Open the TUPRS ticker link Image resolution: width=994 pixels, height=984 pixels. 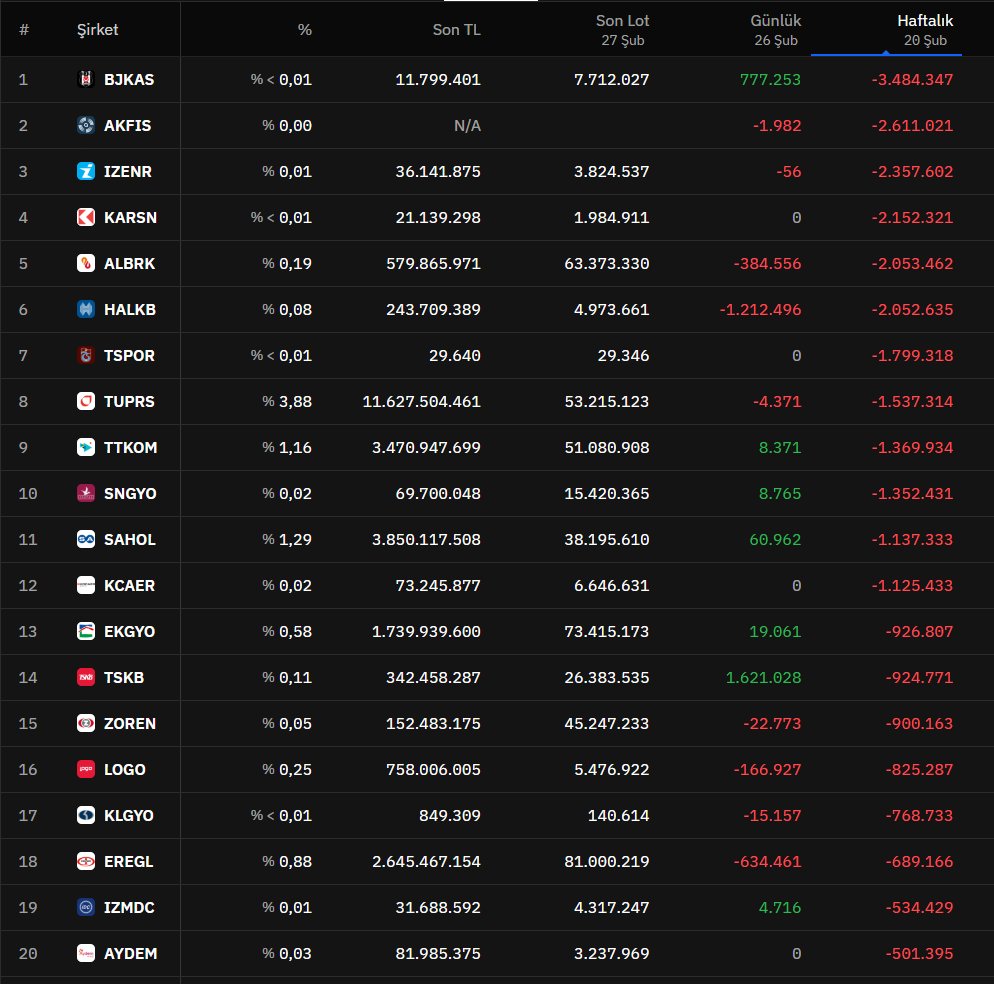[x=129, y=401]
